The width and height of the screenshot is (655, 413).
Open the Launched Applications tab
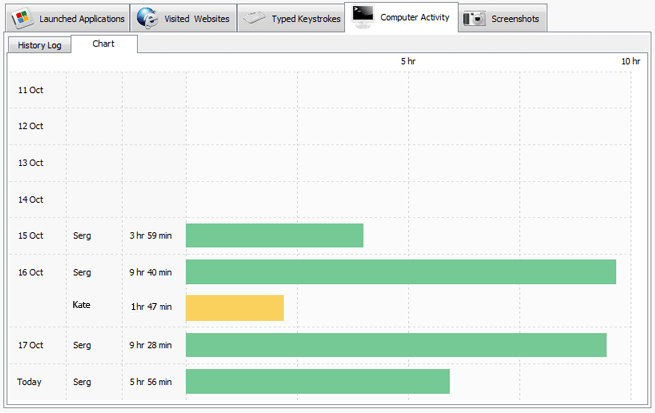click(67, 18)
